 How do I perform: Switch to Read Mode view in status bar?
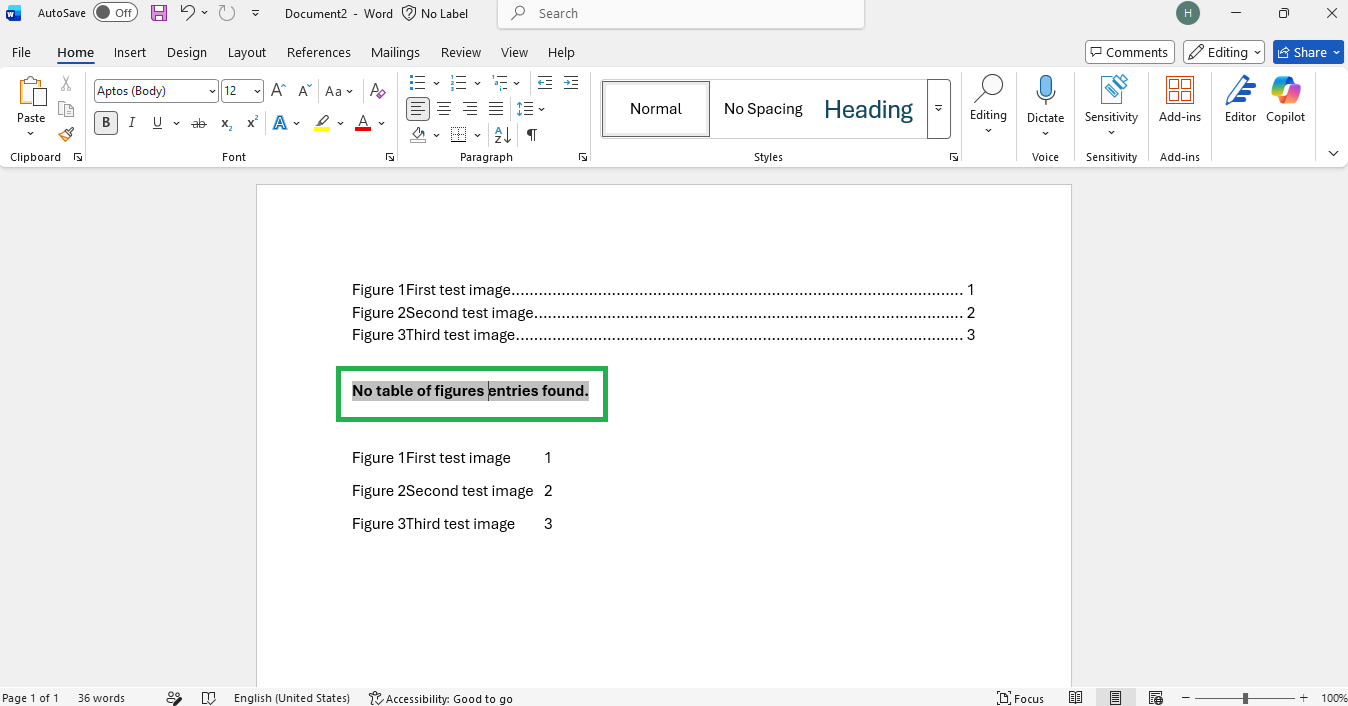tap(1076, 698)
